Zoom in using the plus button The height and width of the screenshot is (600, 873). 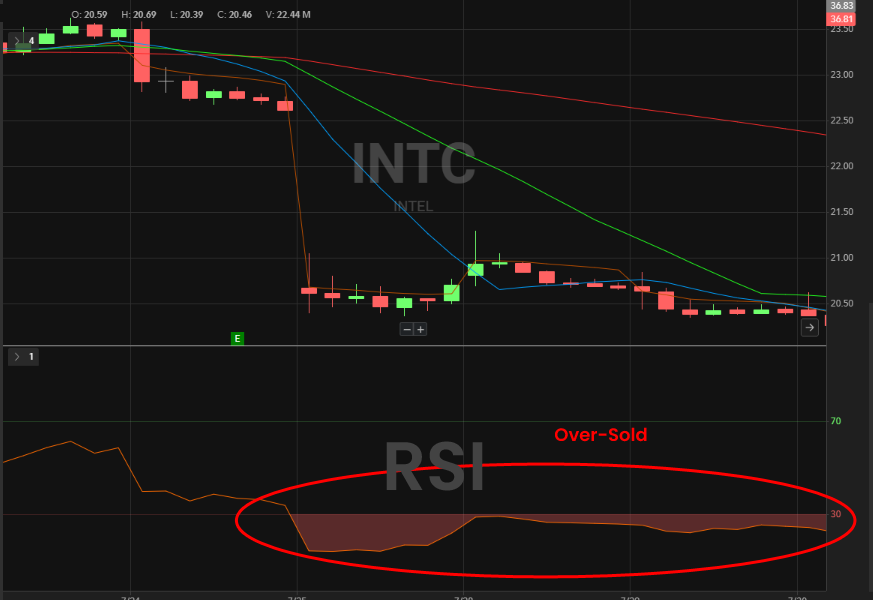(421, 329)
